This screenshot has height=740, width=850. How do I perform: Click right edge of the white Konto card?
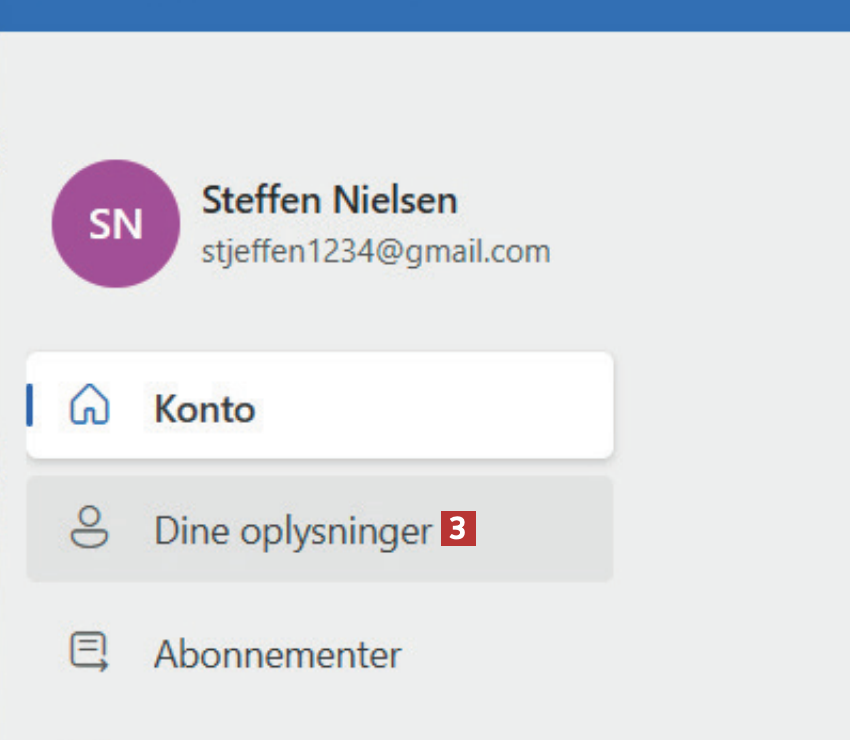[600, 406]
